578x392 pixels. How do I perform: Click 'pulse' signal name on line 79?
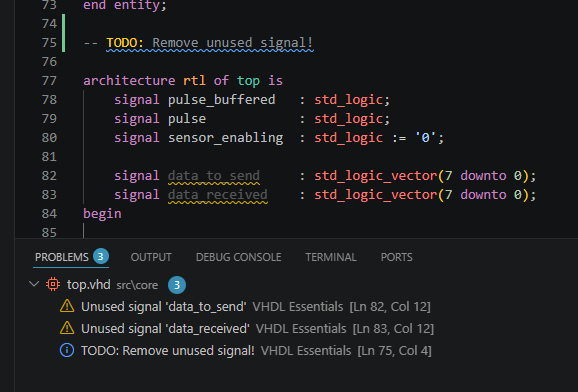tap(187, 119)
